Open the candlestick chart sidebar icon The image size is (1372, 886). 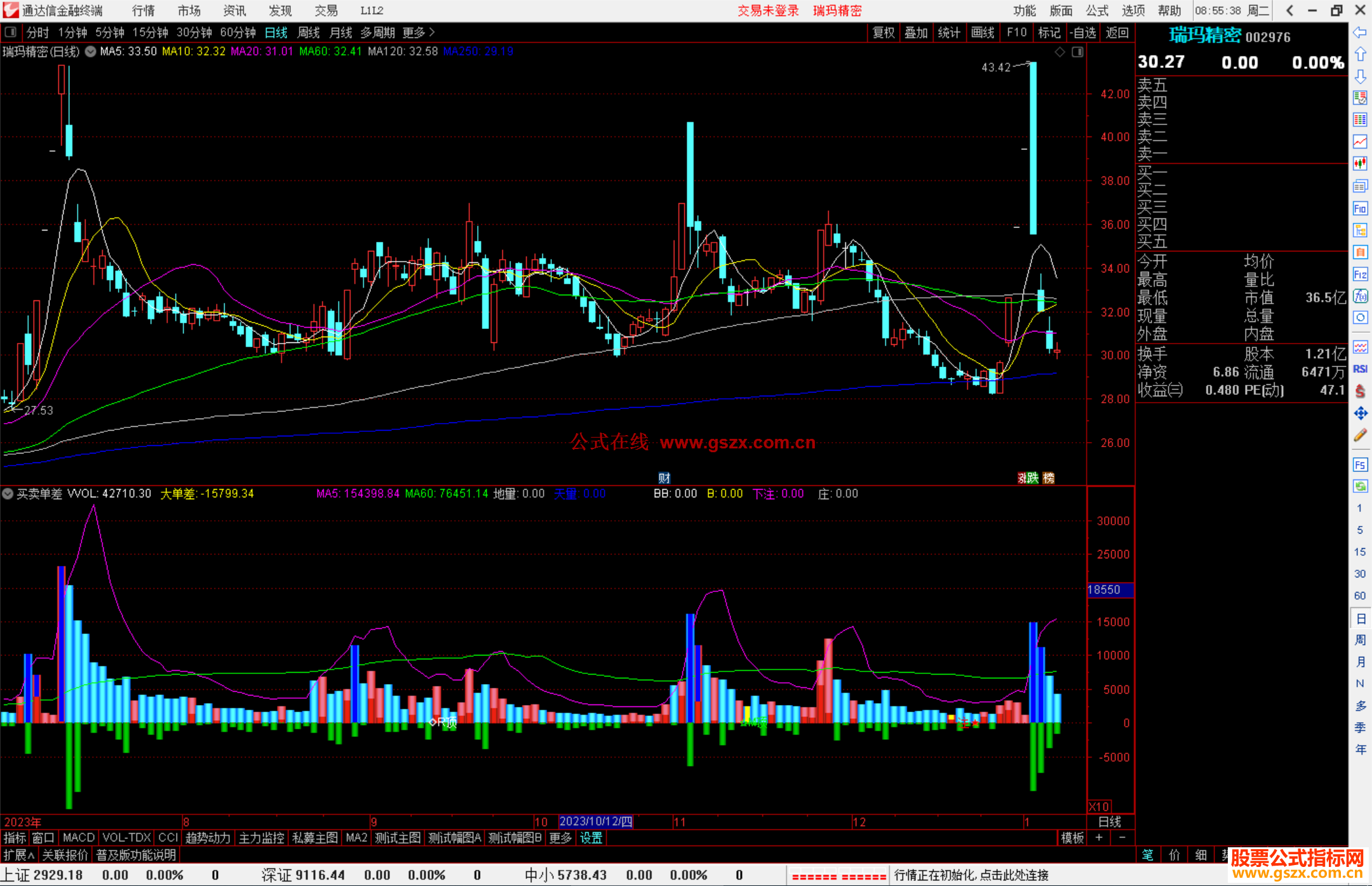point(1360,164)
